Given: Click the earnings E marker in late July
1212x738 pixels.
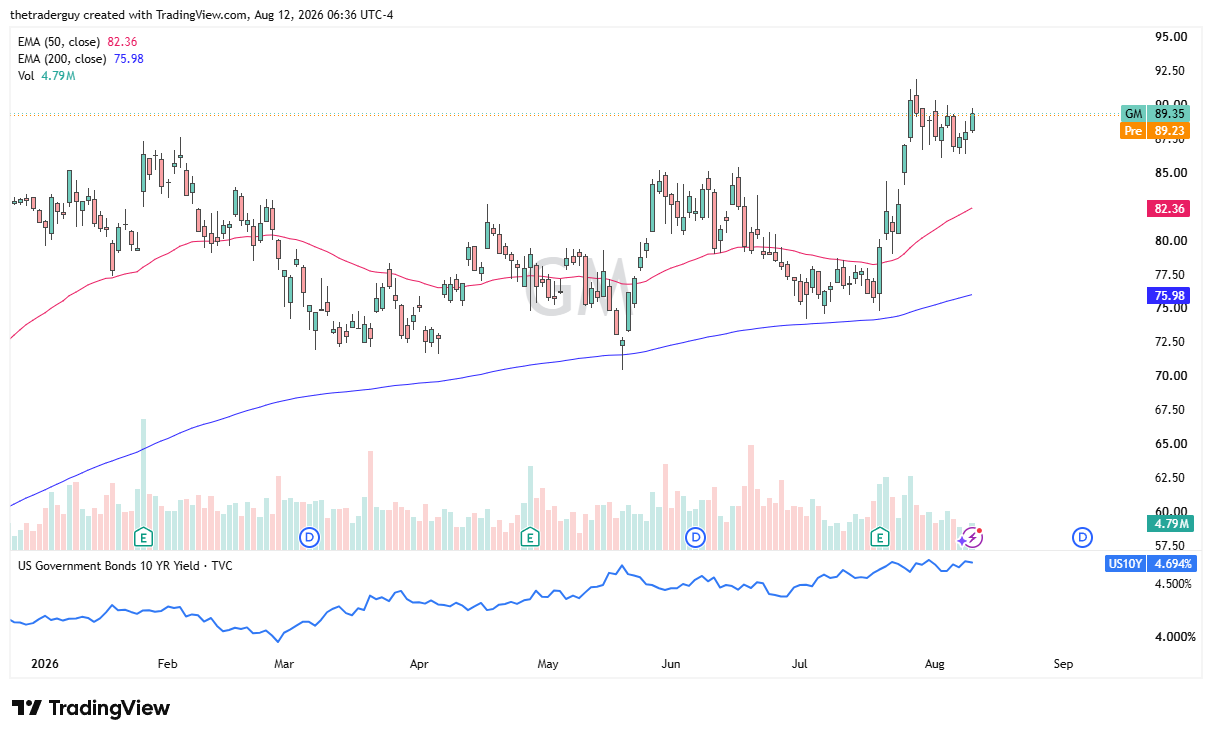Looking at the screenshot, I should [x=880, y=538].
